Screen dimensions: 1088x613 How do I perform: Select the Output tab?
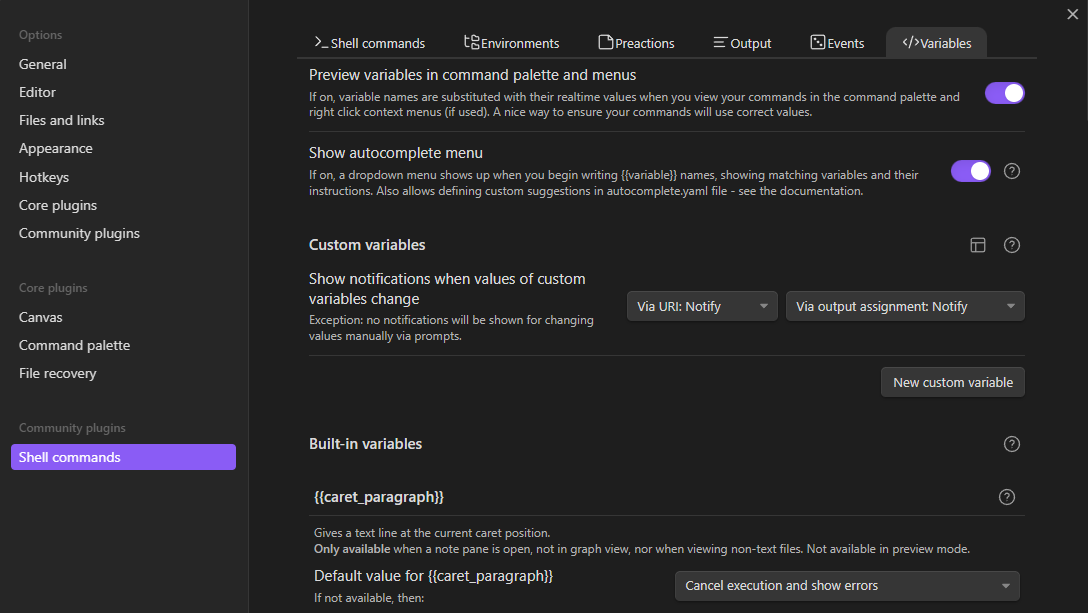tap(742, 43)
